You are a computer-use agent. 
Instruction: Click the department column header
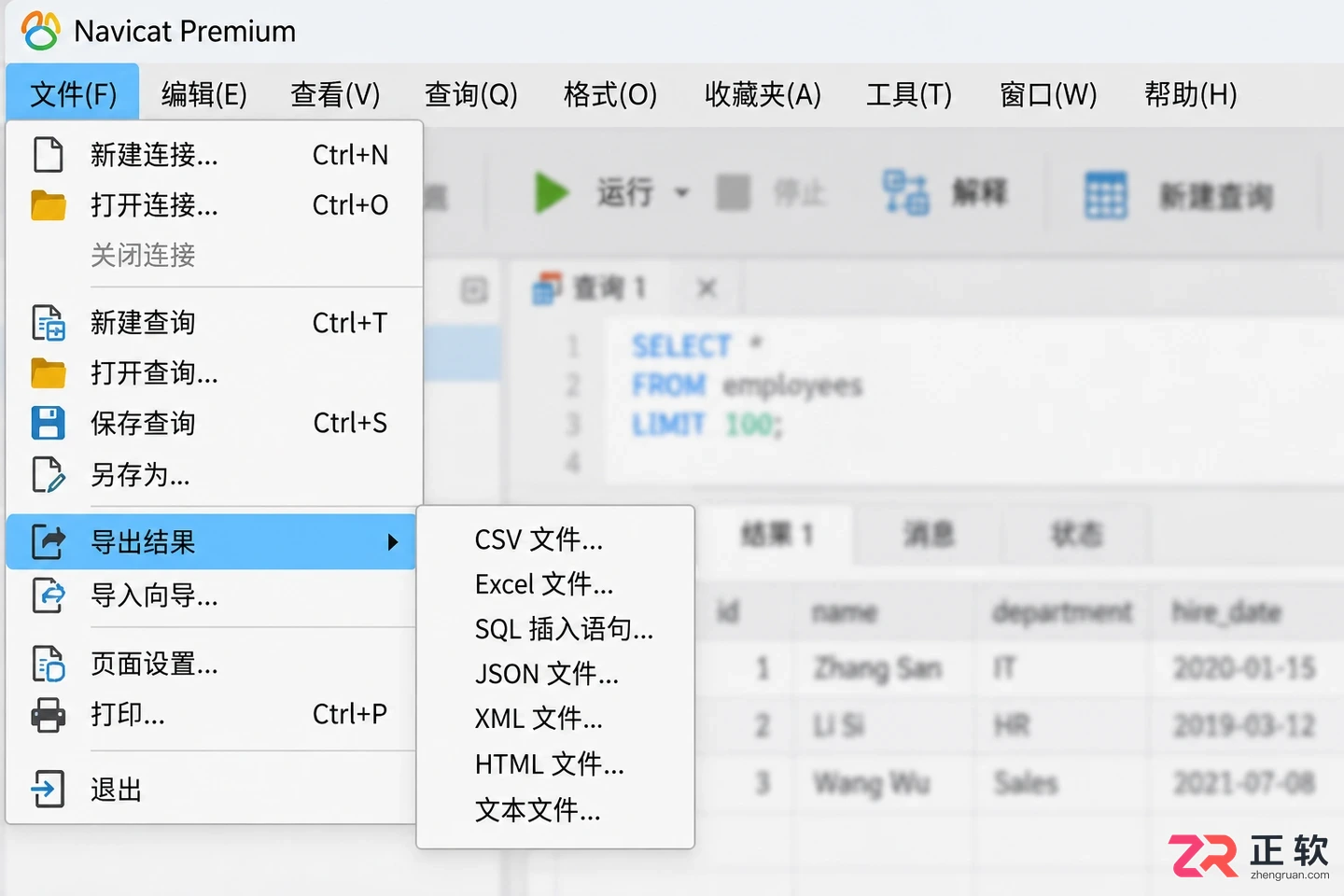pyautogui.click(x=1062, y=612)
